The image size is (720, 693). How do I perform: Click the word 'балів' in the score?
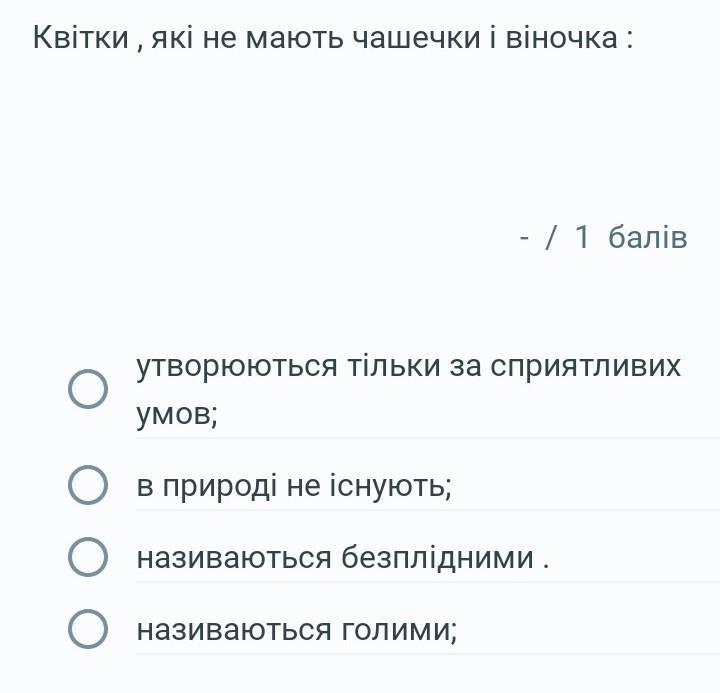point(647,237)
